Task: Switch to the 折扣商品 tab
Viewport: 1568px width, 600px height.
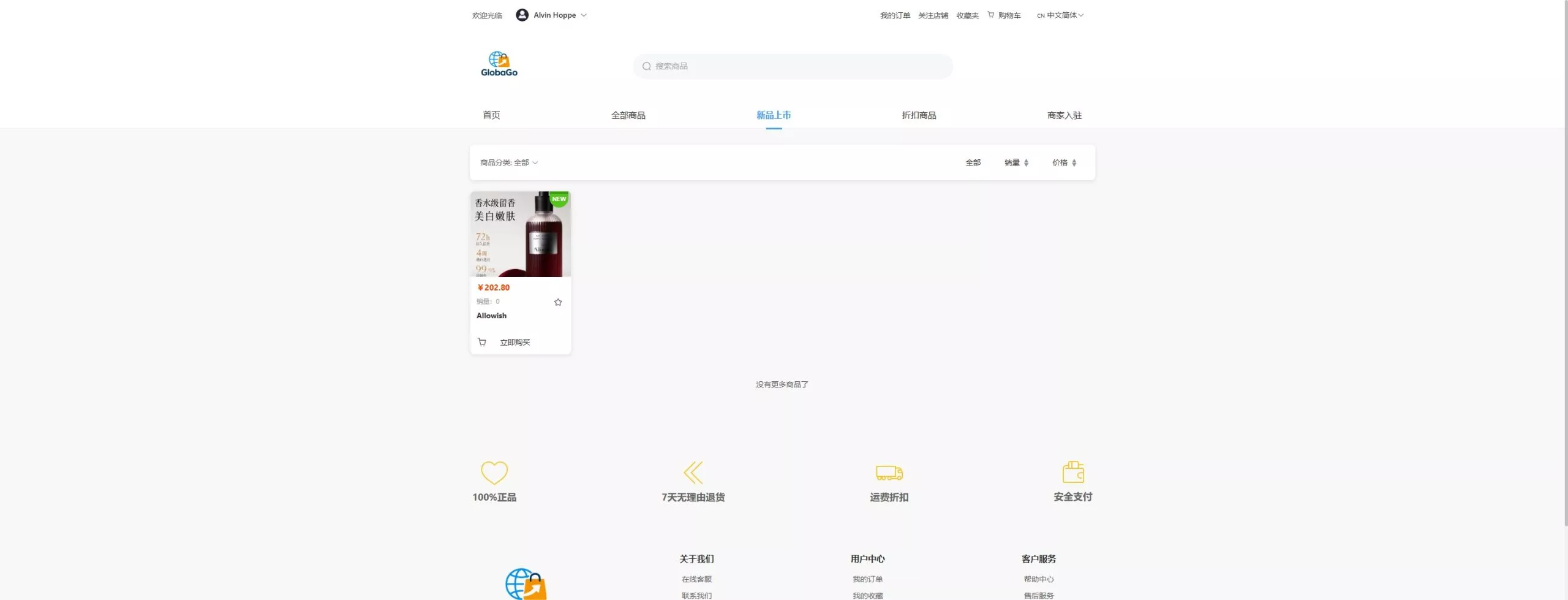Action: (x=919, y=115)
